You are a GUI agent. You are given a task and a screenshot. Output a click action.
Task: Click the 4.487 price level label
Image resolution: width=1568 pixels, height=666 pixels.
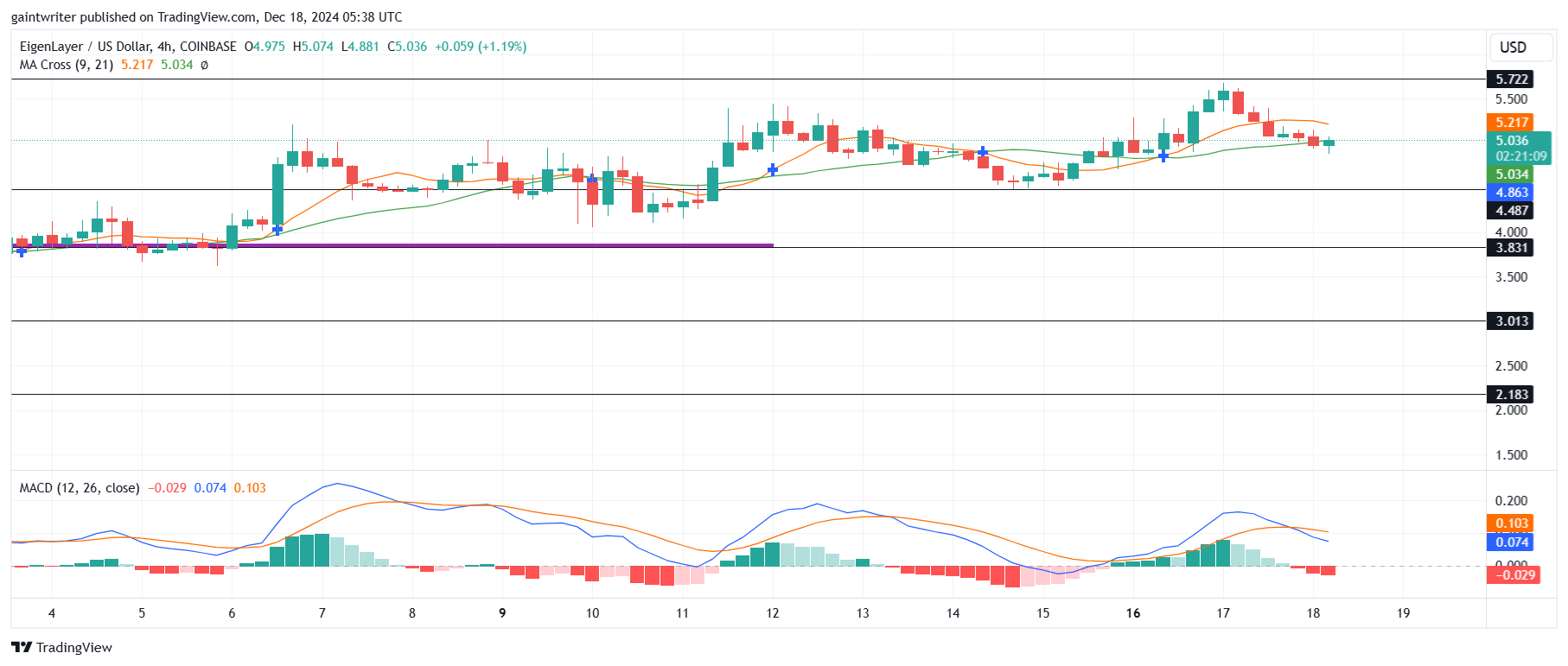[1510, 211]
